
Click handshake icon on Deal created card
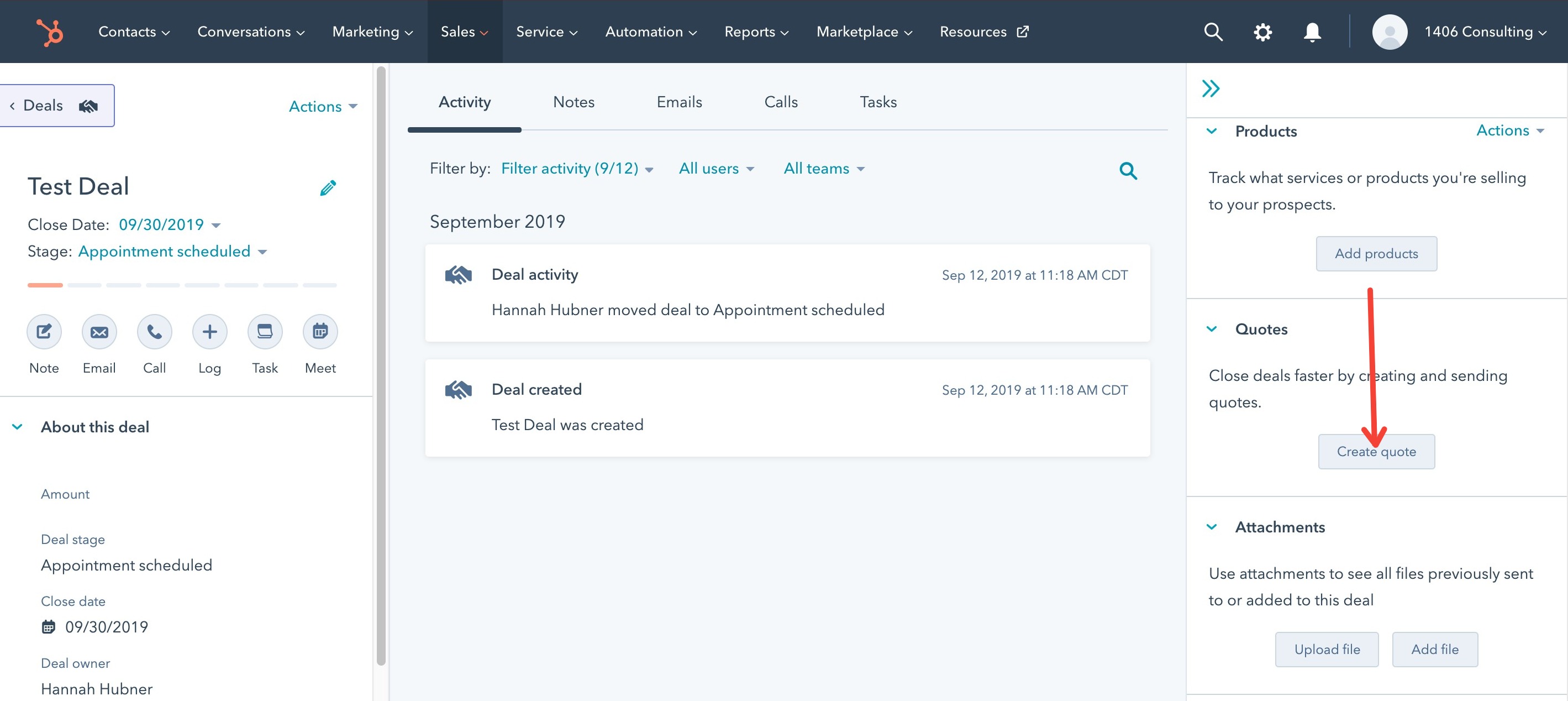click(459, 390)
